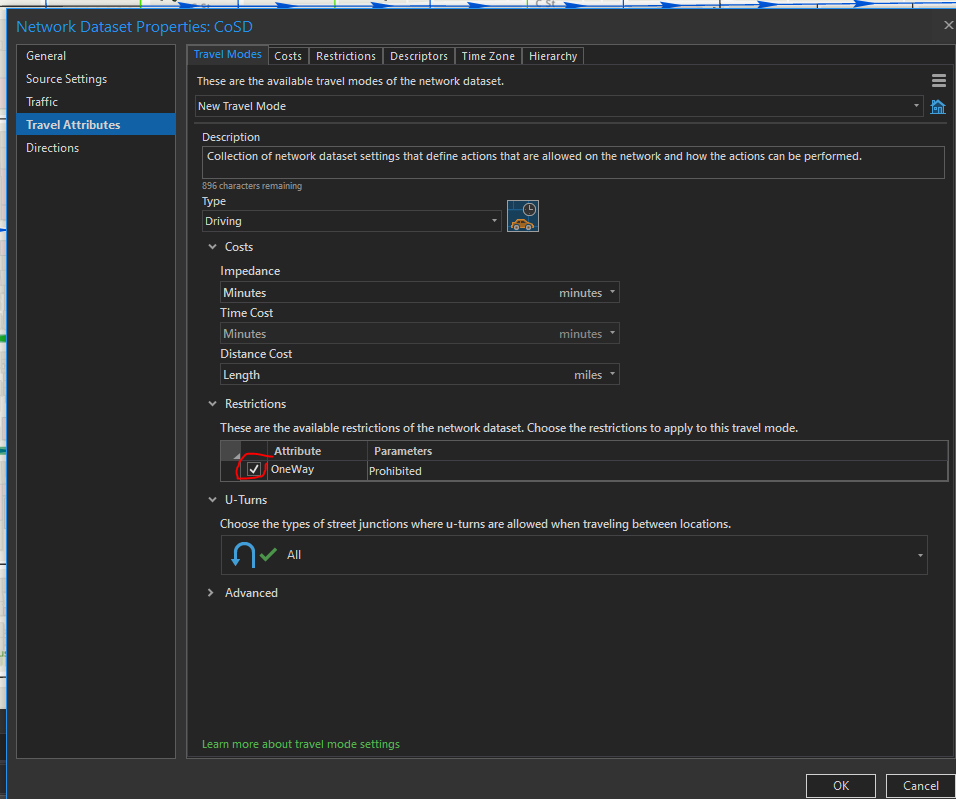
Task: Open the hamburger menu for travel modes
Action: [x=938, y=81]
